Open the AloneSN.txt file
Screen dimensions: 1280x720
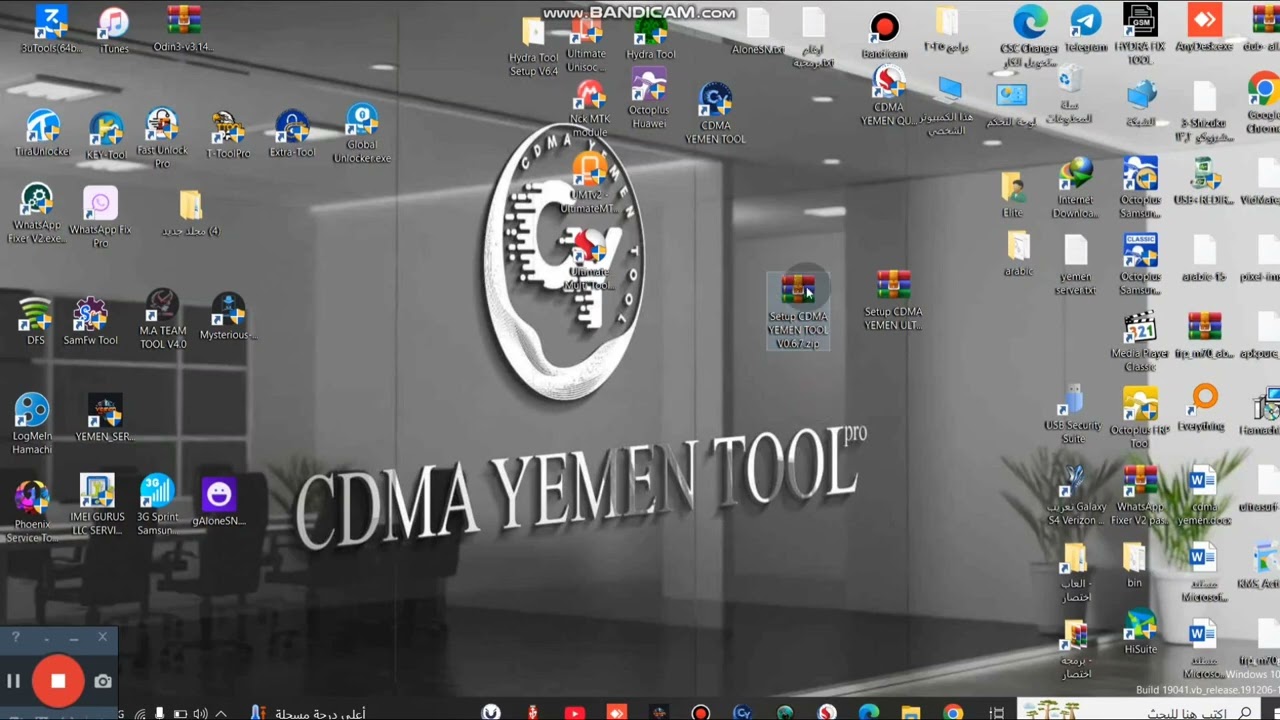point(758,31)
